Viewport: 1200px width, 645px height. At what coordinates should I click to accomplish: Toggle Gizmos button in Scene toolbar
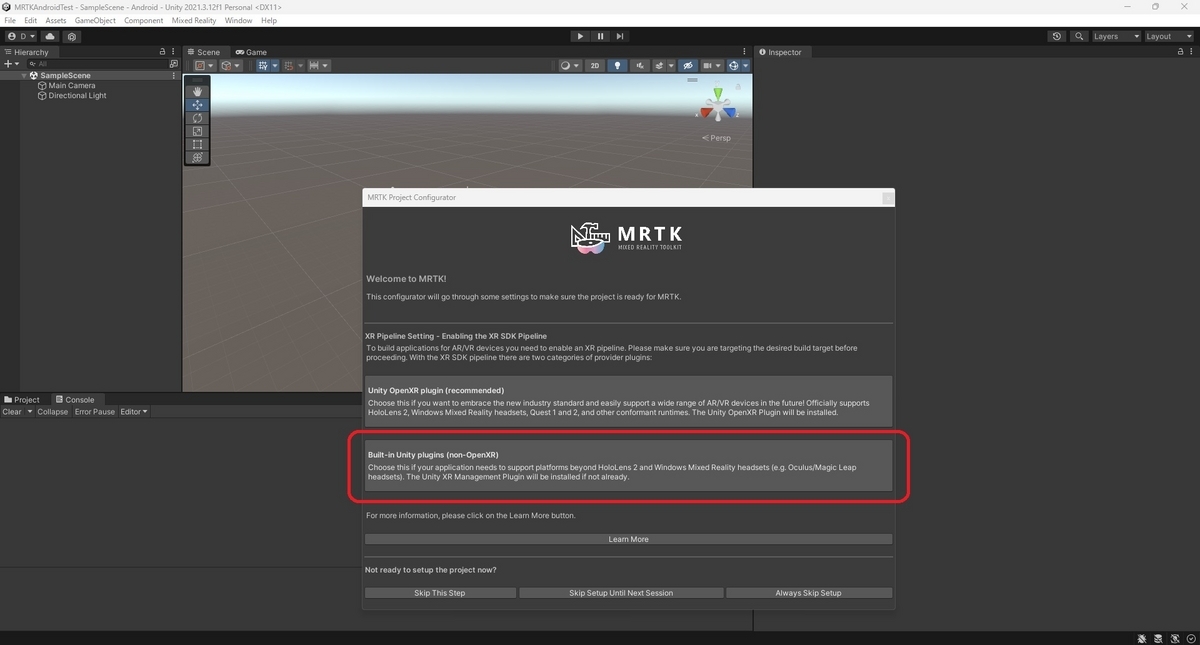733,65
